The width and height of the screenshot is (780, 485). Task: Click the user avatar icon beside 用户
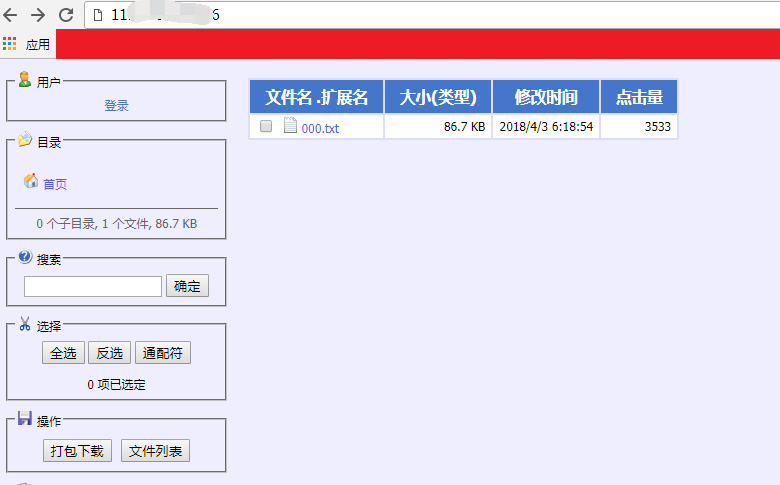point(24,79)
